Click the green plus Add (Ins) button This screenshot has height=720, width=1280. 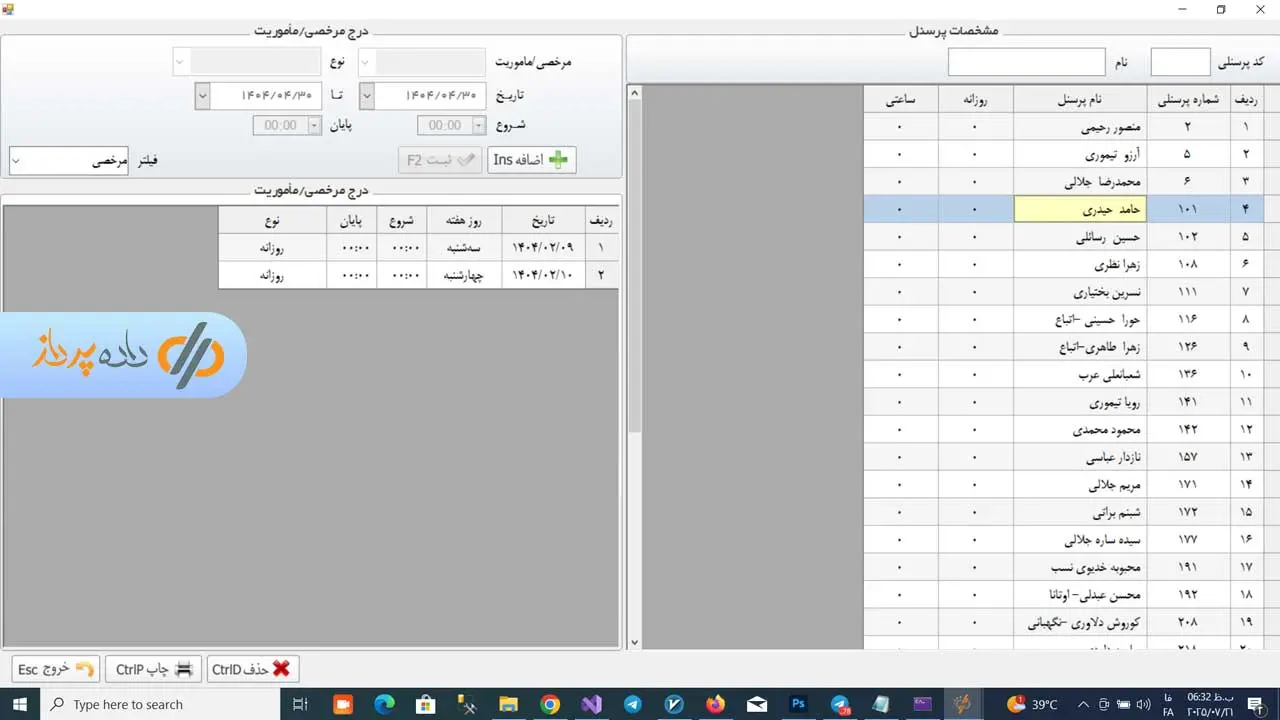[531, 160]
